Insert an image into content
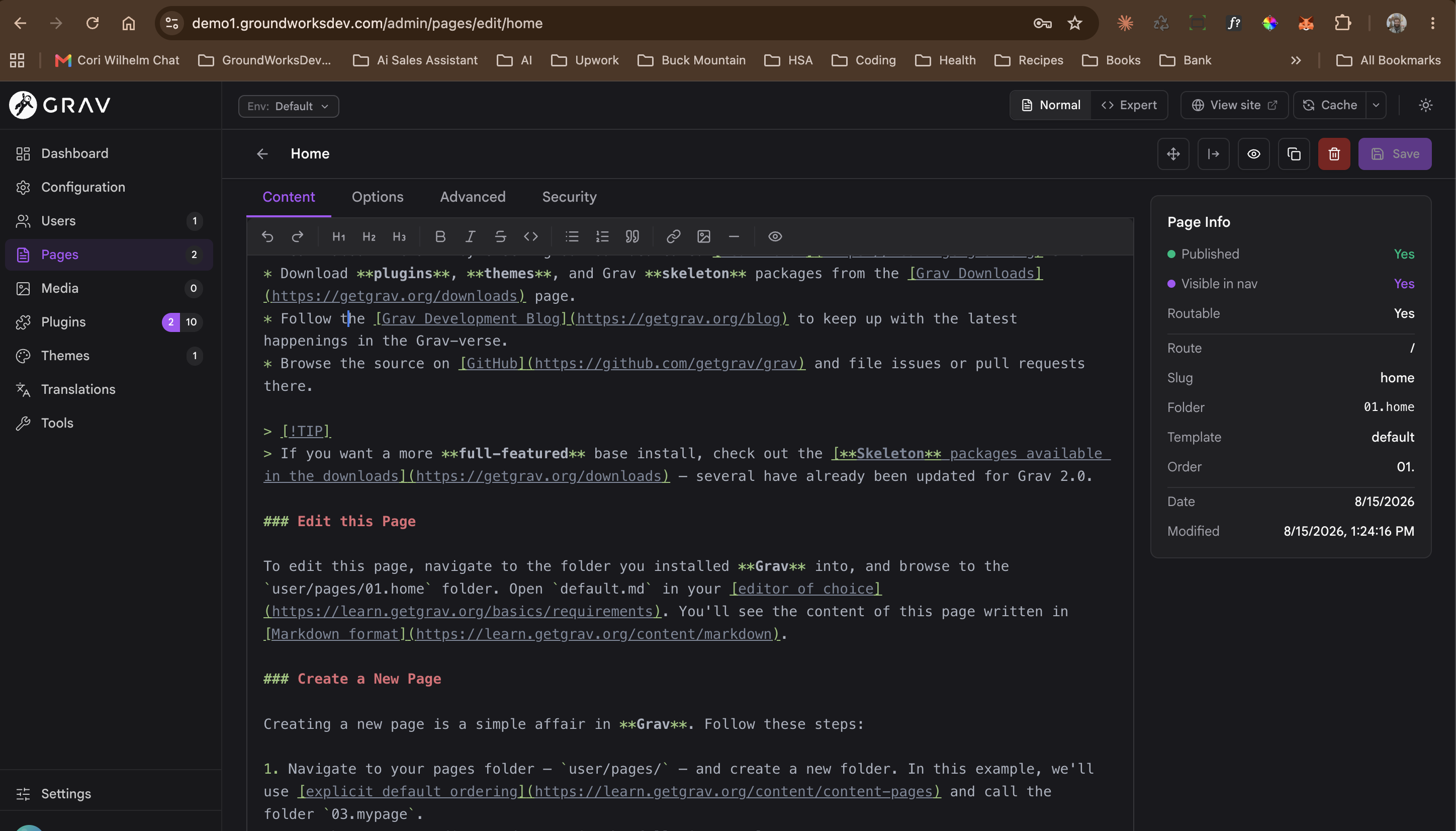 click(x=704, y=236)
